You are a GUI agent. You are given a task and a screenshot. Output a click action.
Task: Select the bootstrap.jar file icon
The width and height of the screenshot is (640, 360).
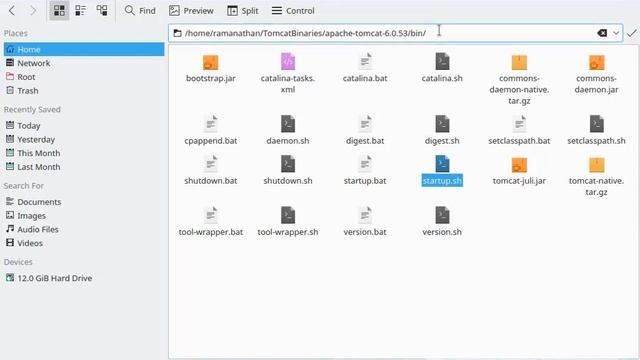(211, 62)
